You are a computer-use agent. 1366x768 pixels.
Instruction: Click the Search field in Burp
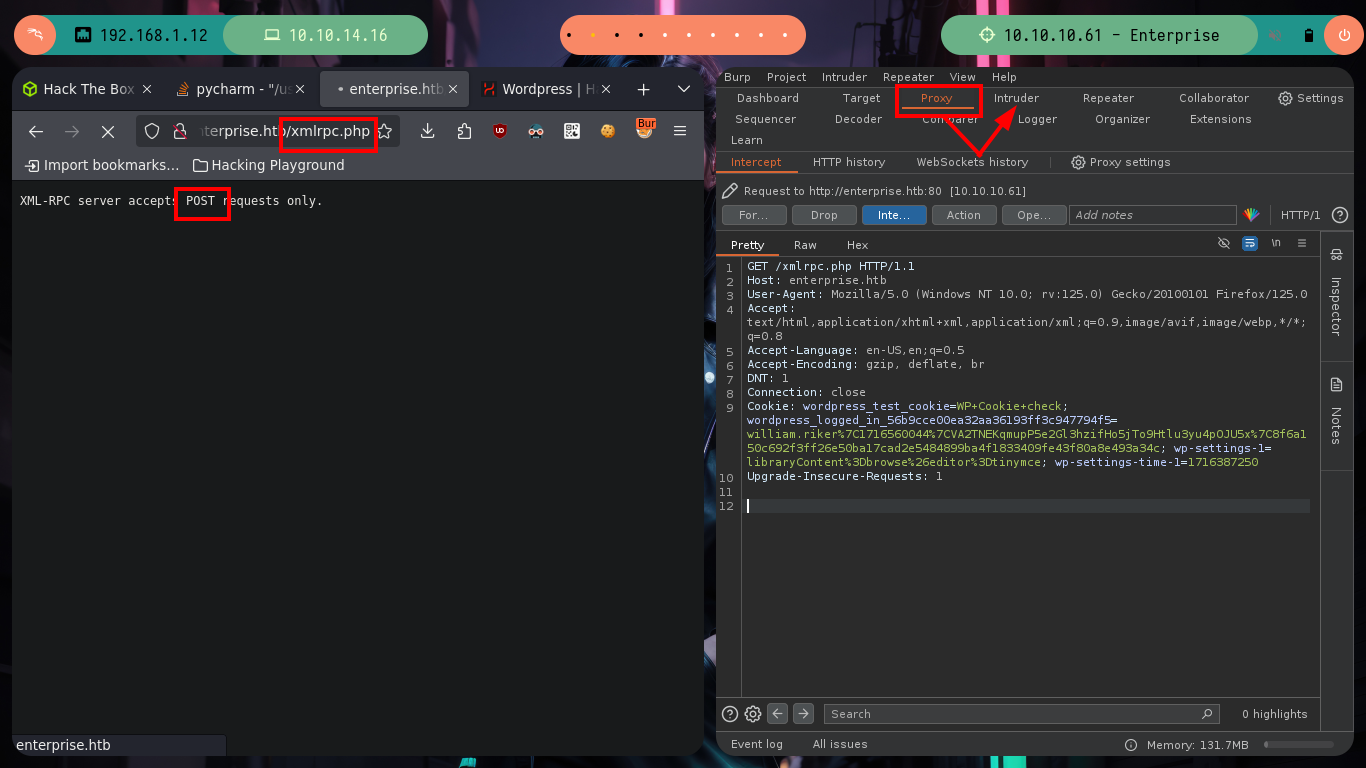click(x=1021, y=714)
